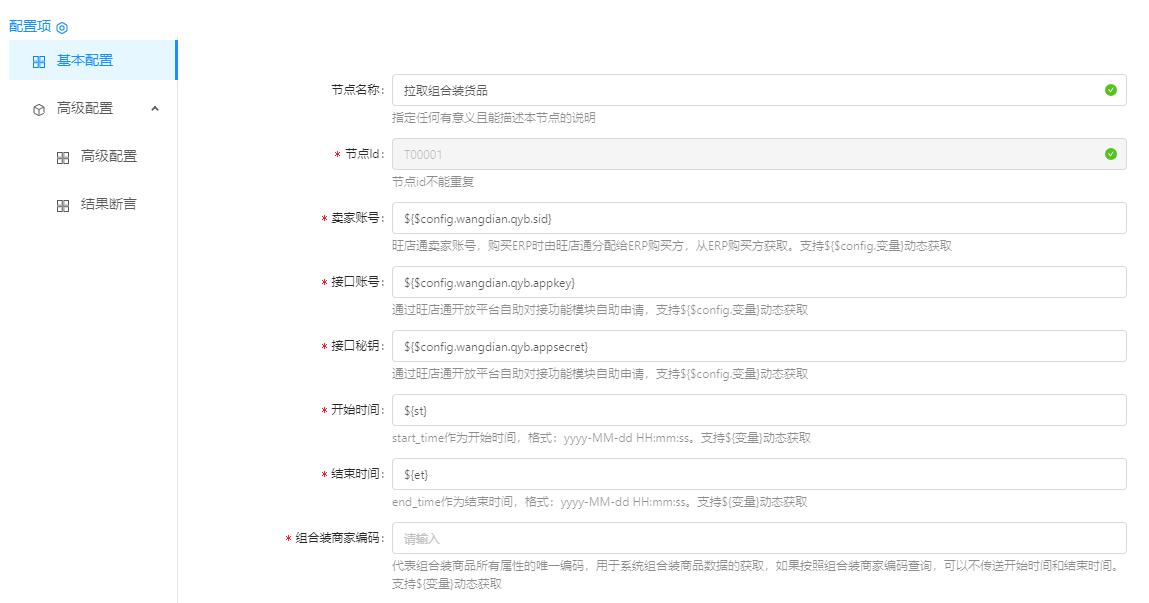Focus the 开始时间 input field
Image resolution: width=1149 pixels, height=603 pixels.
point(758,410)
